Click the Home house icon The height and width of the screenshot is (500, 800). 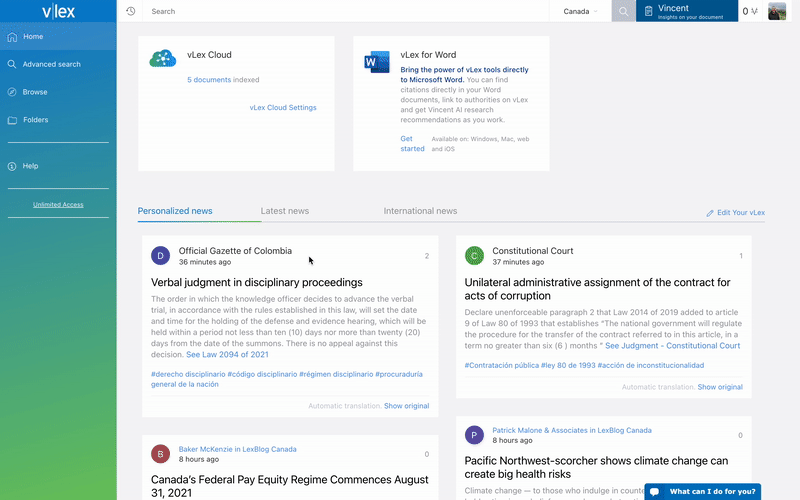tap(12, 37)
